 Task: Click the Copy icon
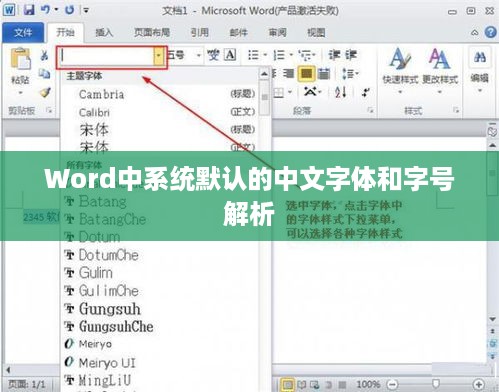tap(44, 73)
